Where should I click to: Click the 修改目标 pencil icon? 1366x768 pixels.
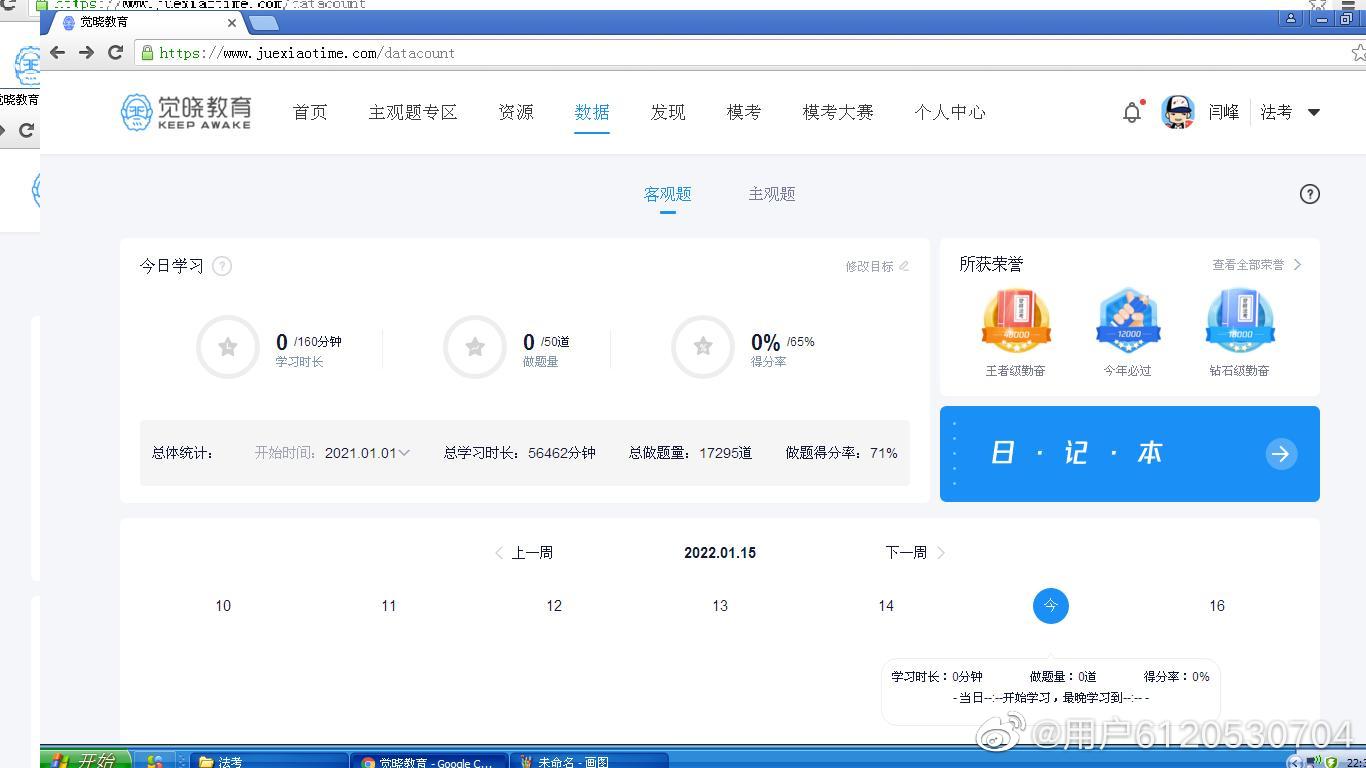[904, 266]
